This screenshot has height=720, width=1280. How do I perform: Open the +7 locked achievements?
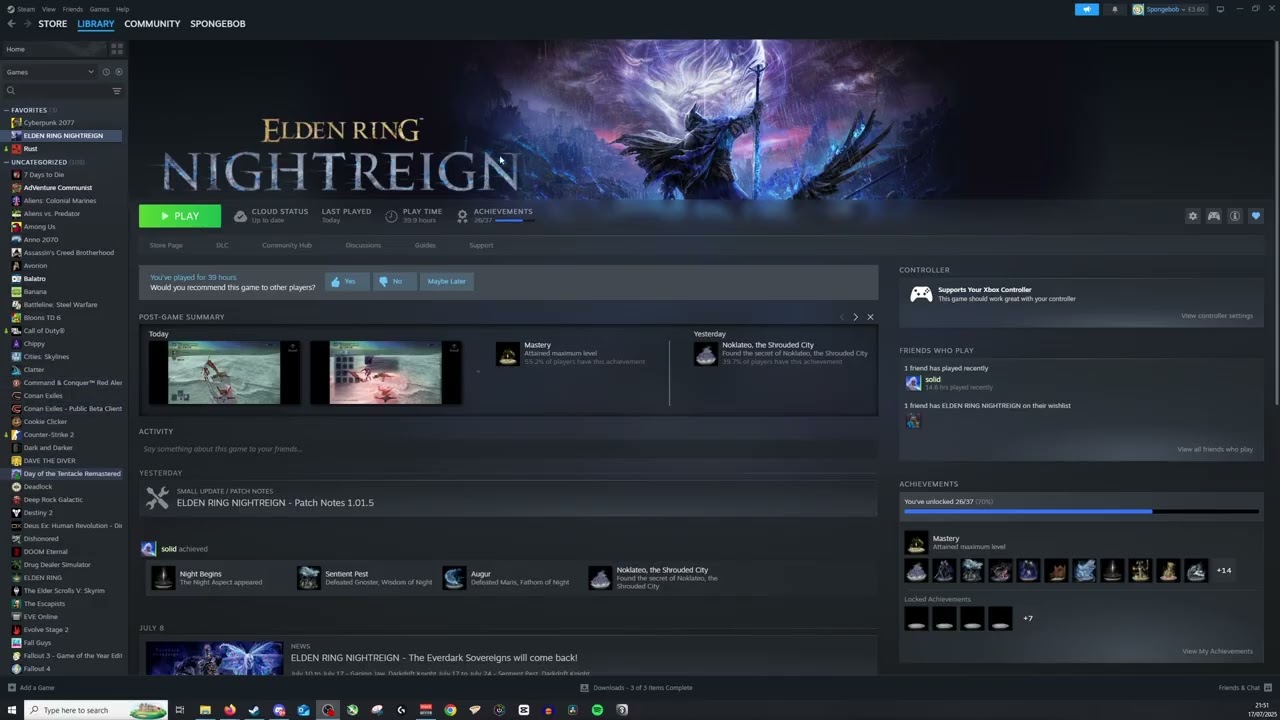1027,618
